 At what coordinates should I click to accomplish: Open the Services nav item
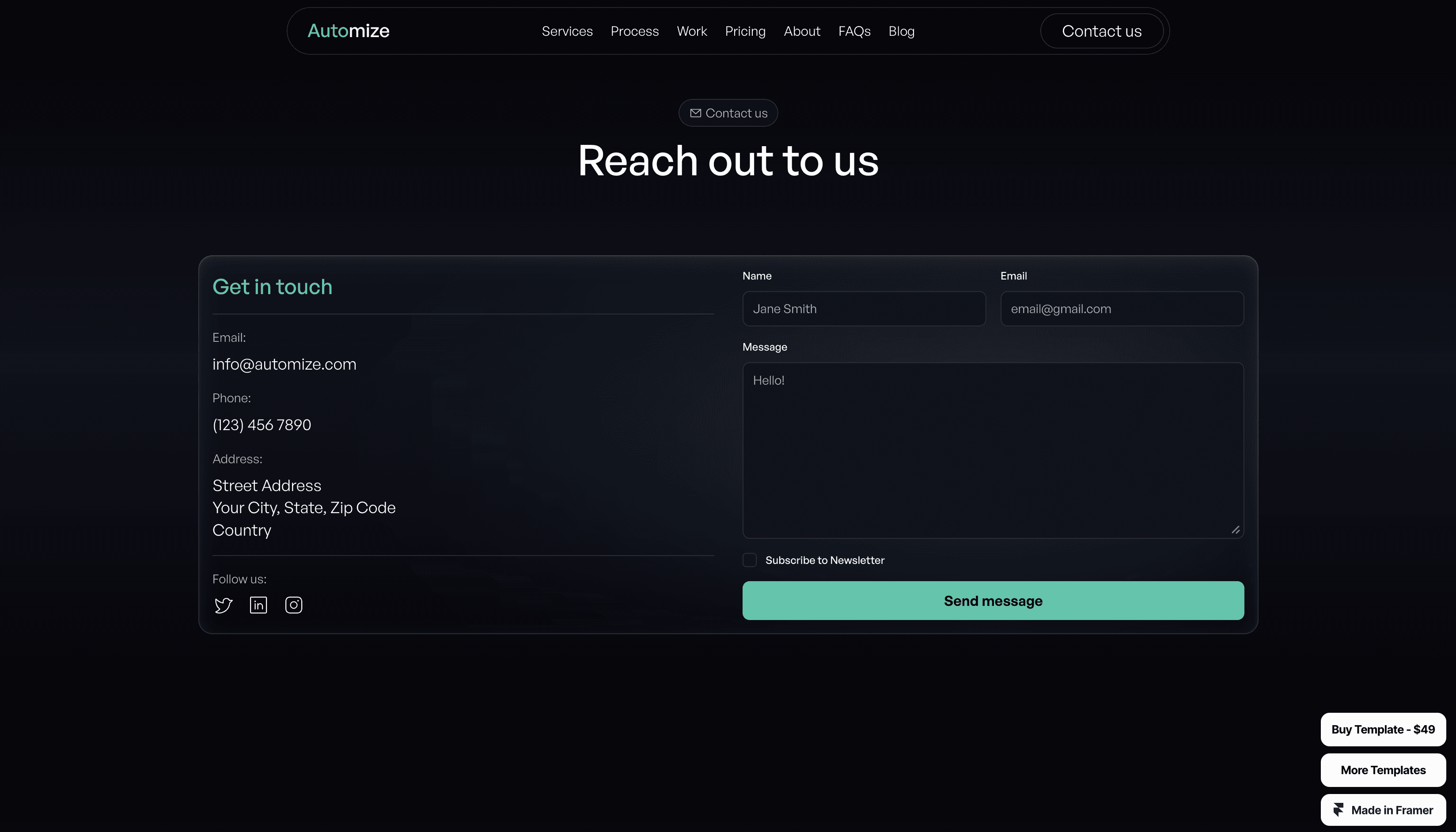click(x=567, y=31)
